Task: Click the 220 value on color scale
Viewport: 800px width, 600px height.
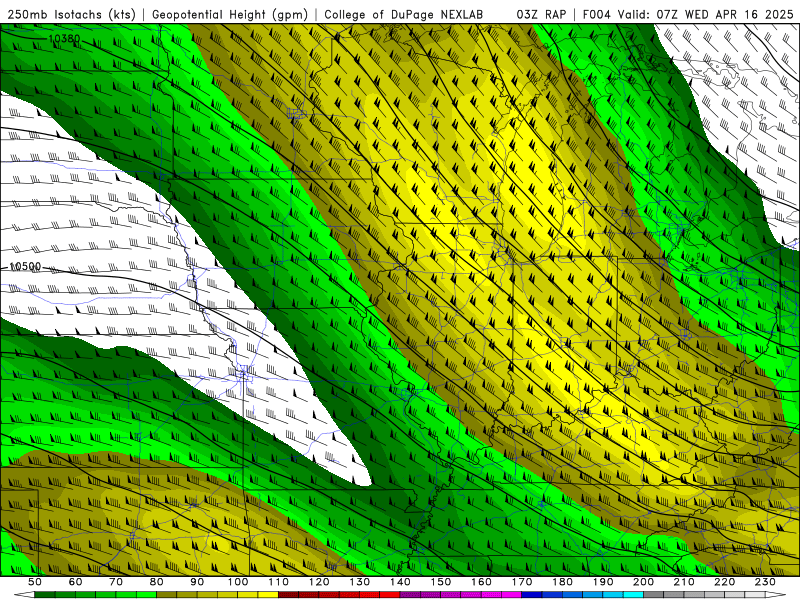Action: (724, 582)
